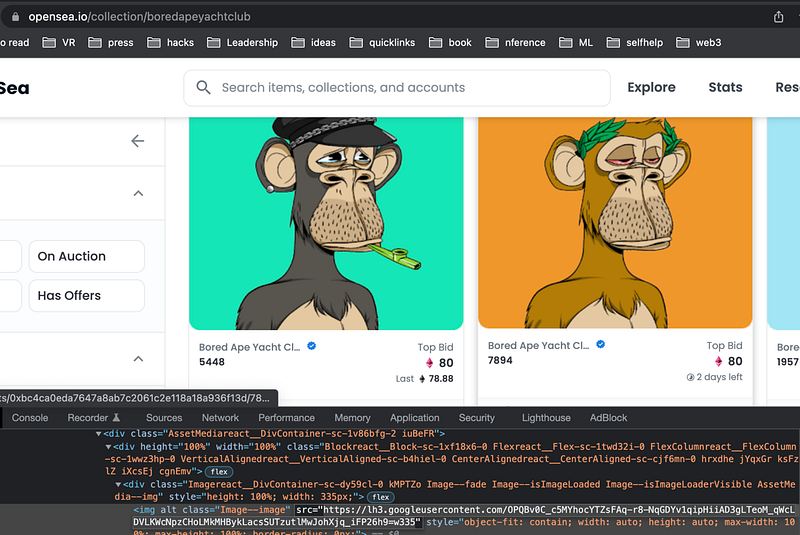Collapse the Blockreact div height 100% node

pos(108,447)
